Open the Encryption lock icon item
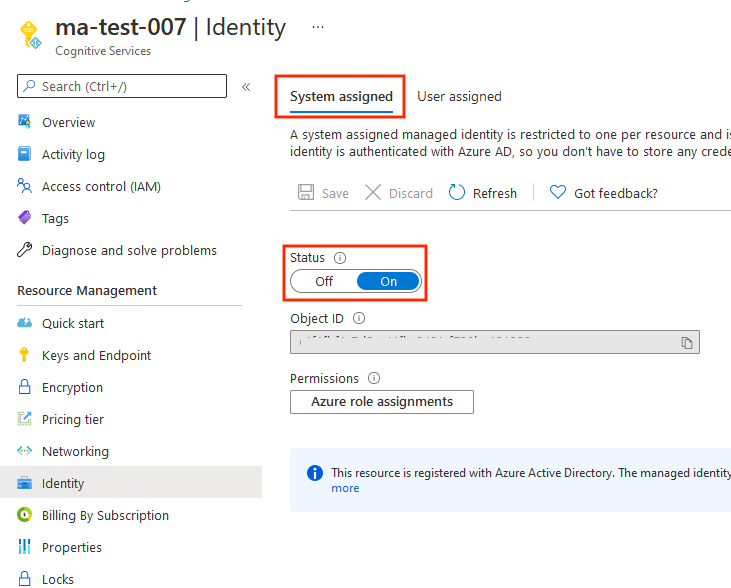Image resolution: width=731 pixels, height=588 pixels. (x=25, y=387)
